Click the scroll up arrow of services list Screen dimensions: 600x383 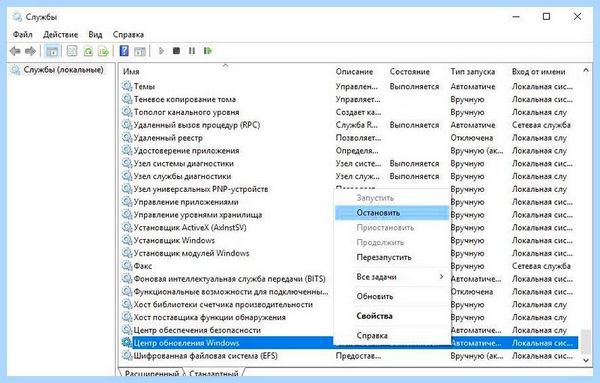(585, 70)
